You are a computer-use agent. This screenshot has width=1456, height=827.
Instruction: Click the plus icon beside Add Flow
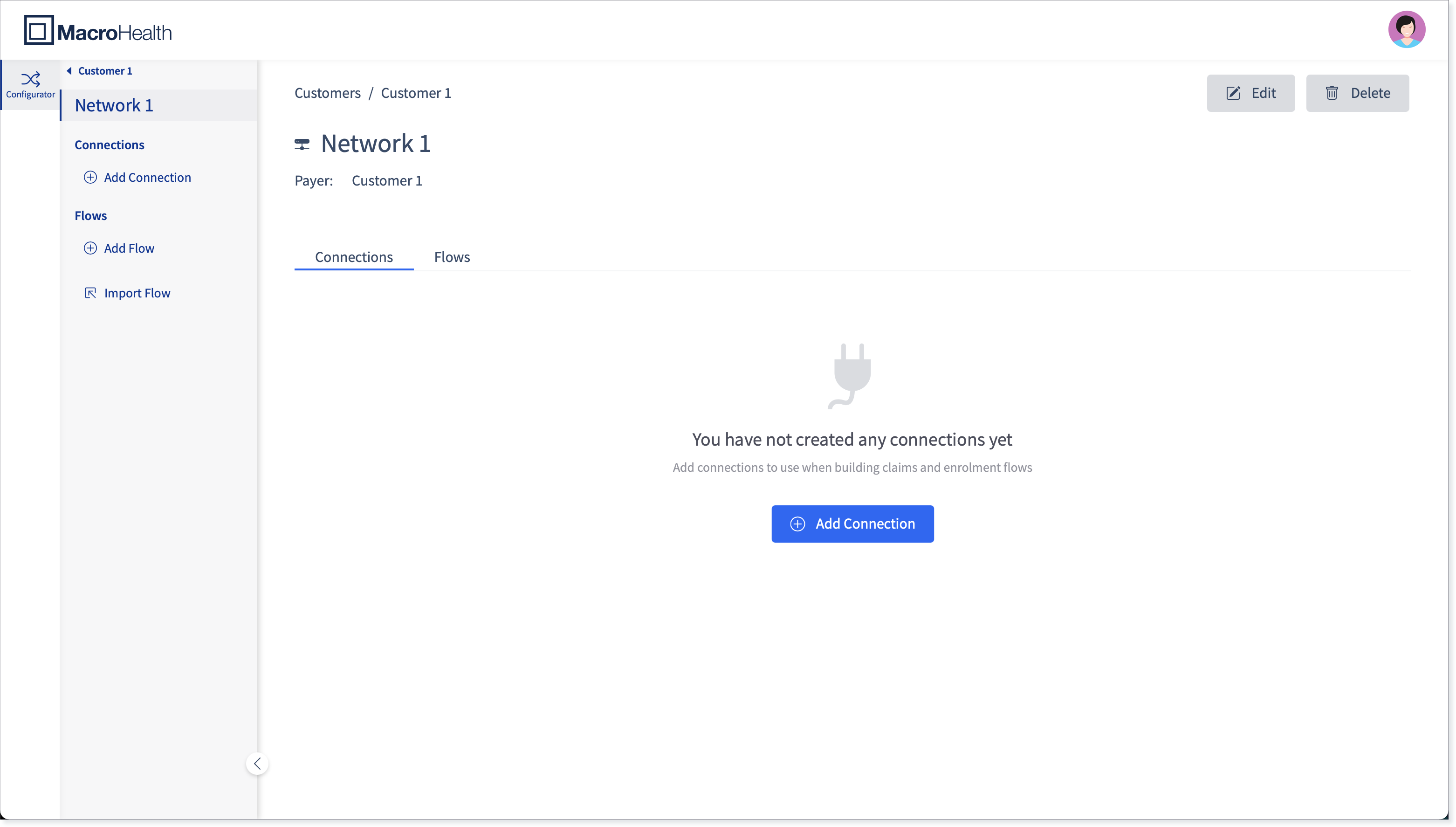pyautogui.click(x=90, y=248)
